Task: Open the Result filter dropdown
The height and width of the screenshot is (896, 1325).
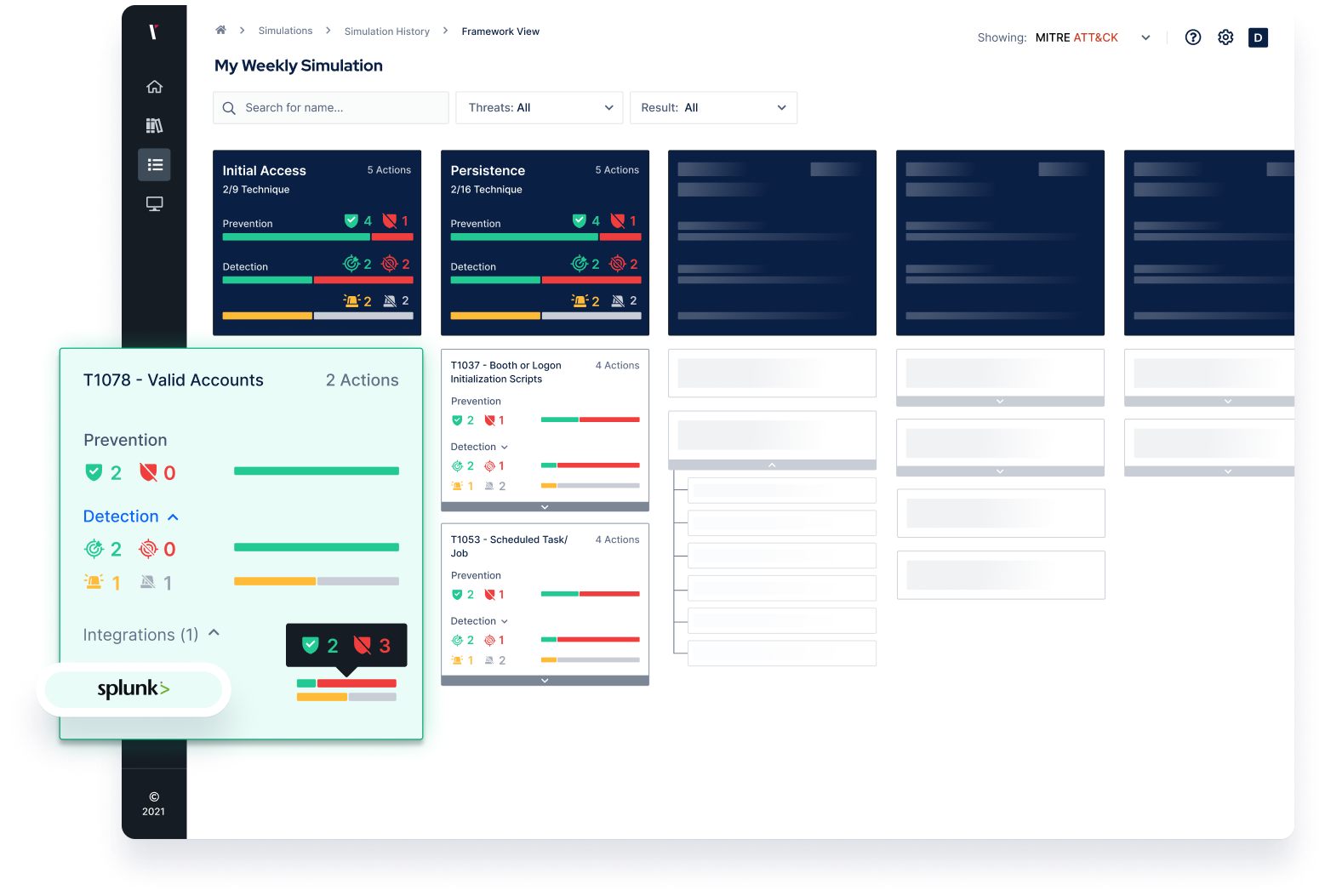Action: pos(713,108)
